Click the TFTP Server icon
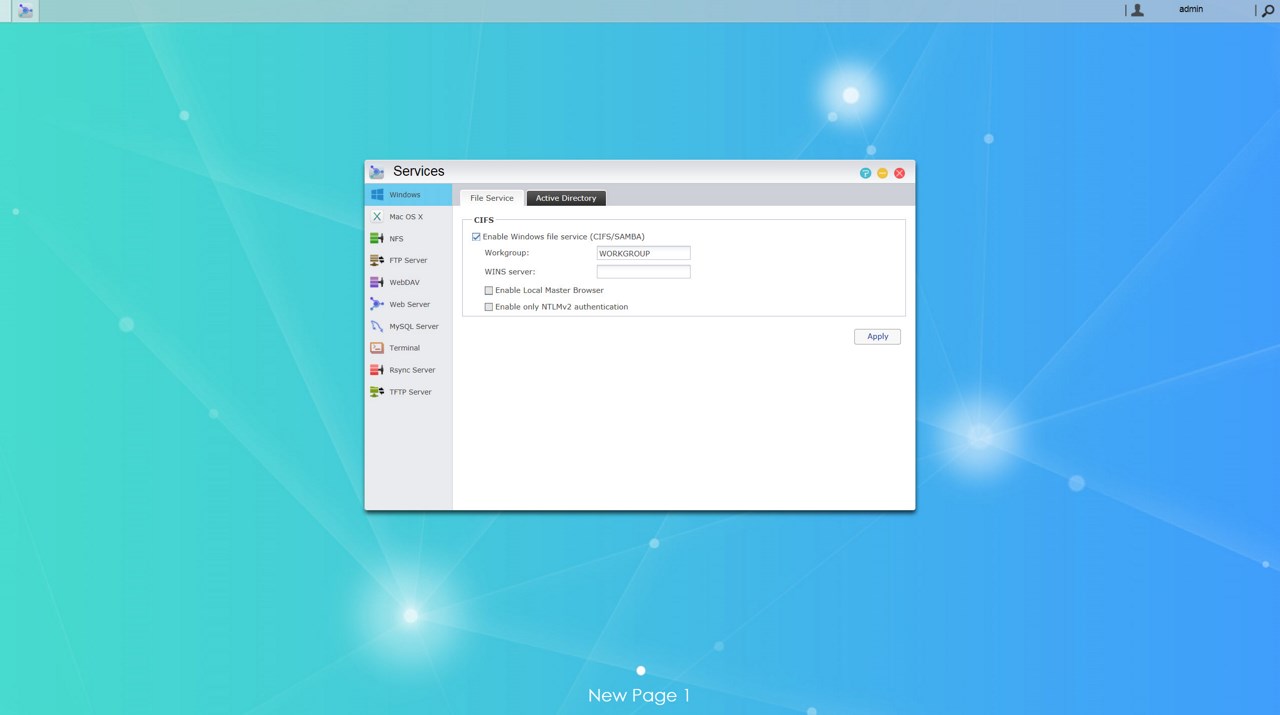The height and width of the screenshot is (715, 1280). click(x=377, y=392)
